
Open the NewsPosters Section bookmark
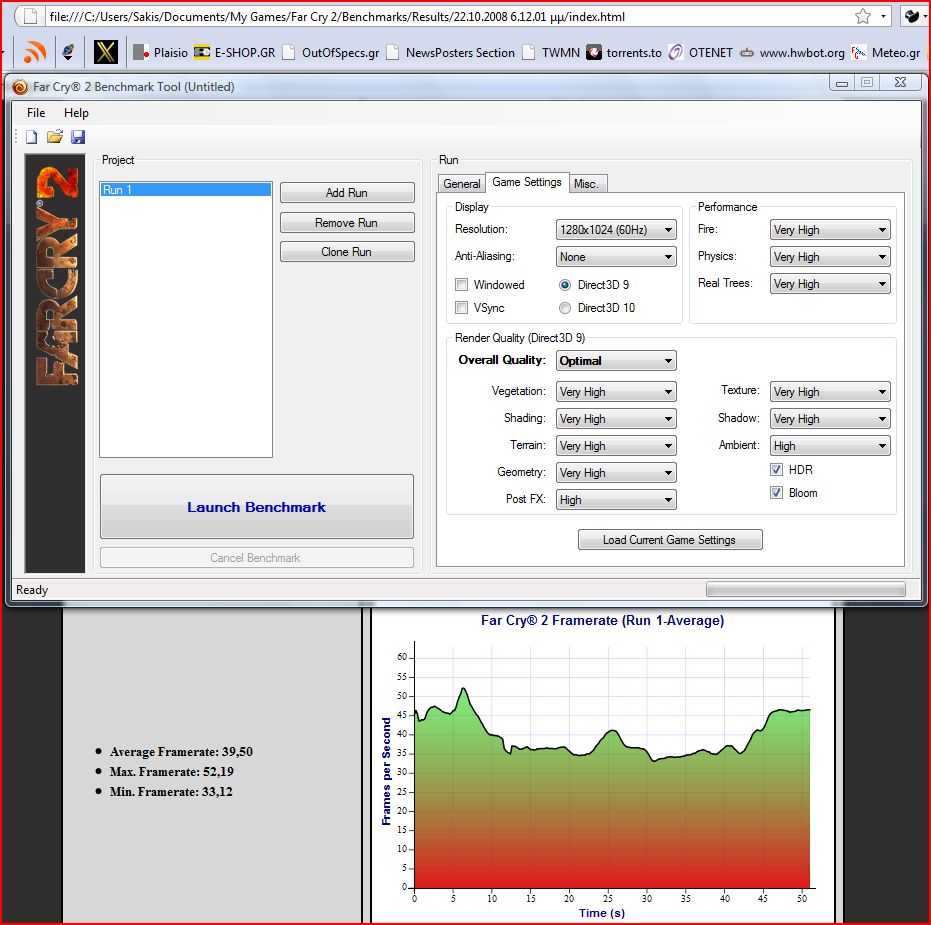451,53
